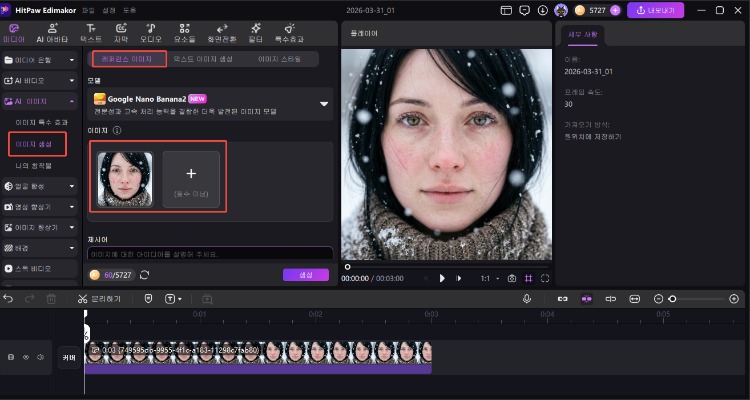Viewport: 750px width, 400px height.
Task: Toggle the grid overlay in player
Action: coord(531,278)
